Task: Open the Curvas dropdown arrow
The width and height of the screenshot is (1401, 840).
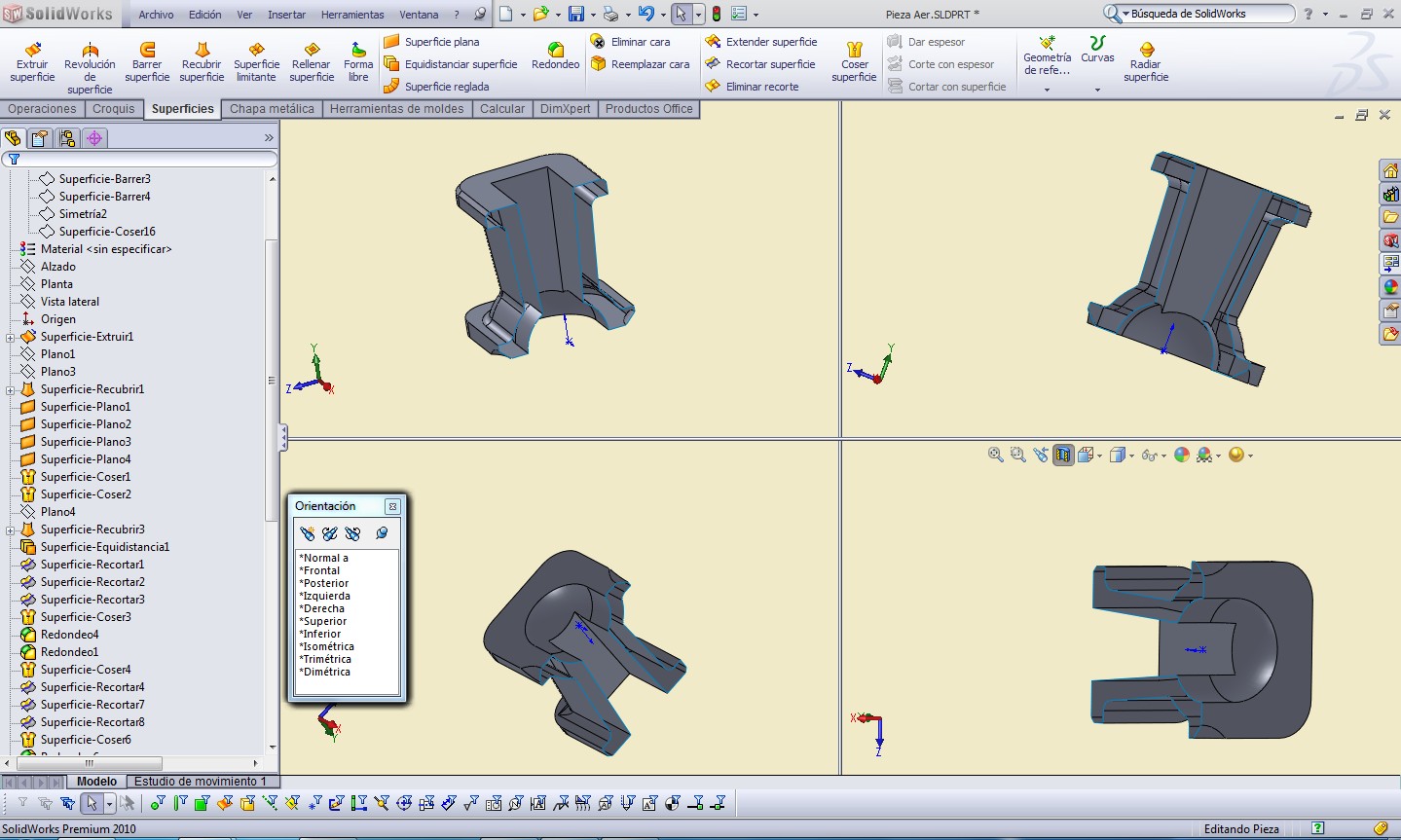Action: coord(1097,90)
